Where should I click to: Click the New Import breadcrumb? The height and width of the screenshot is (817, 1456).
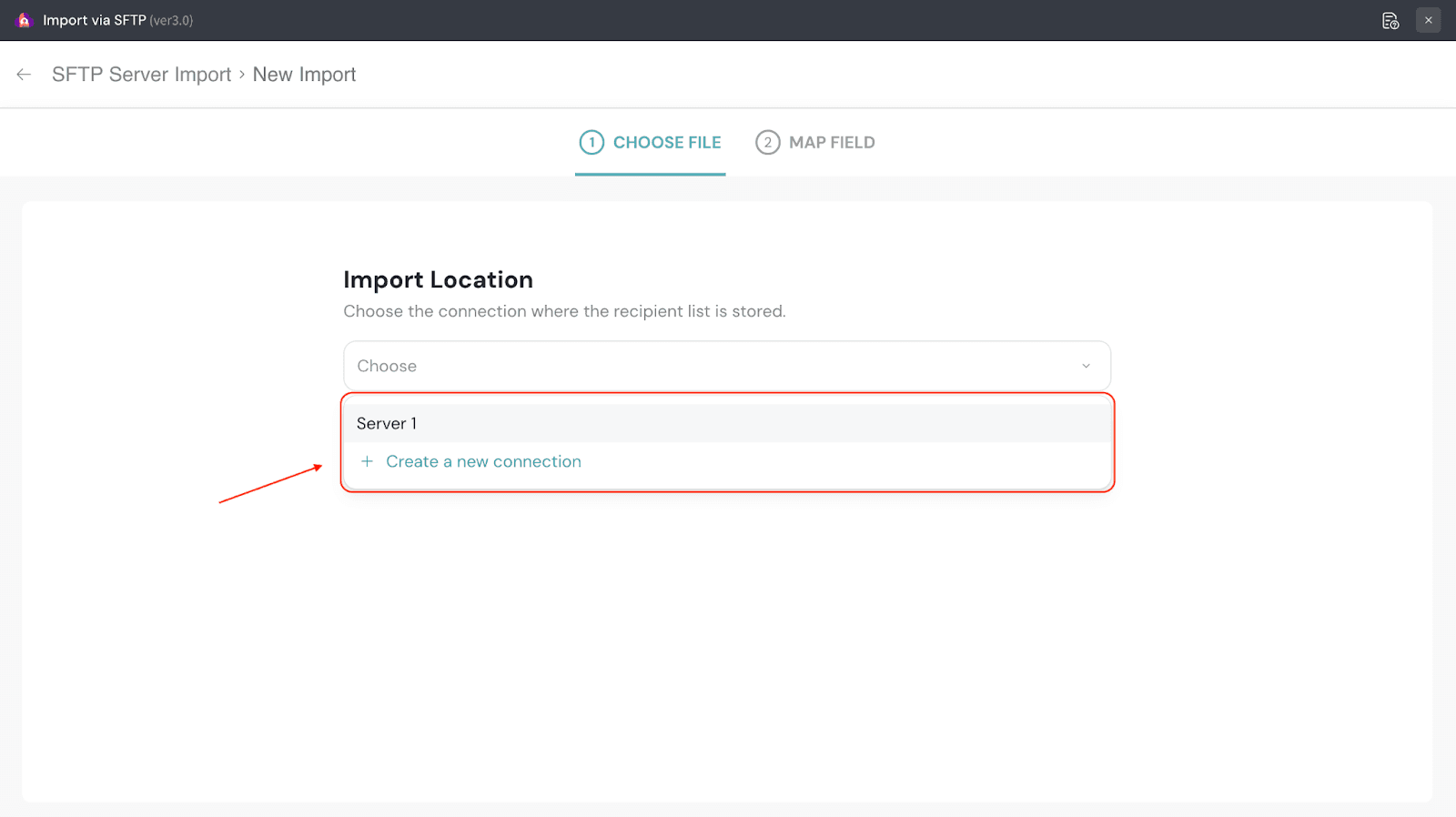(304, 75)
